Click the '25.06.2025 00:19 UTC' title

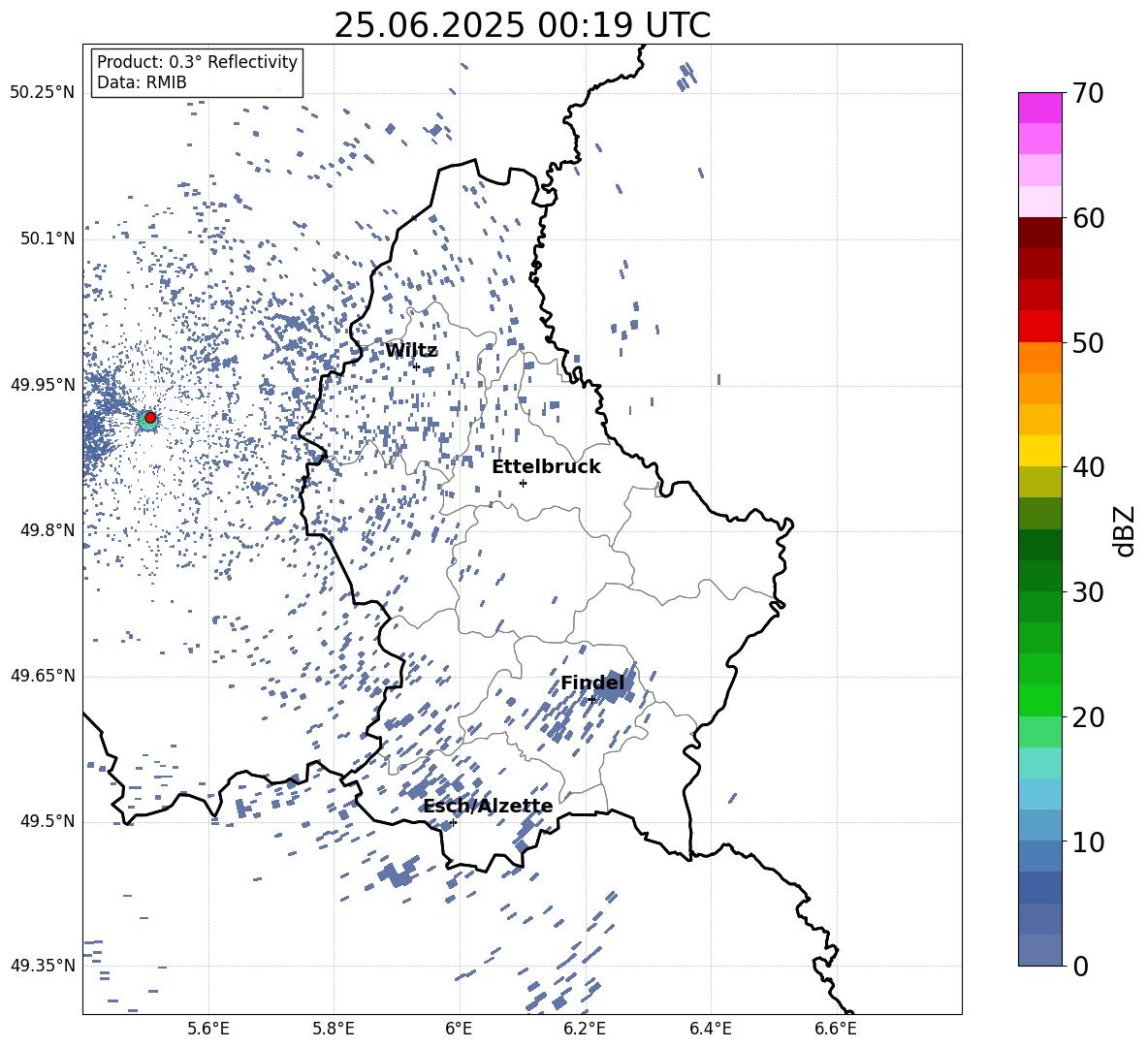(x=522, y=25)
